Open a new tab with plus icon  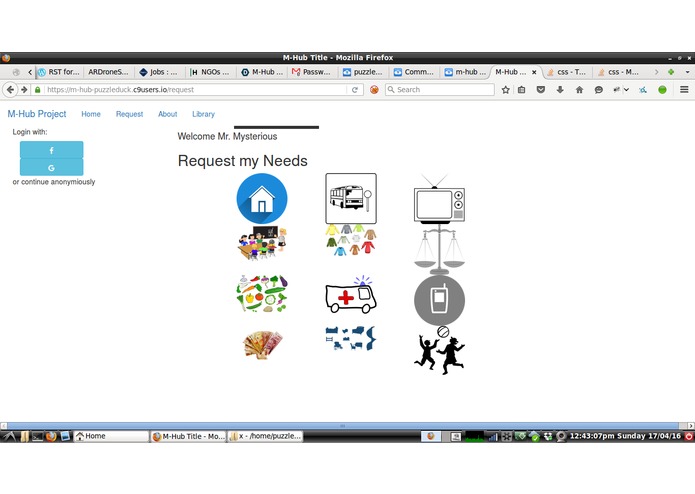coord(671,72)
